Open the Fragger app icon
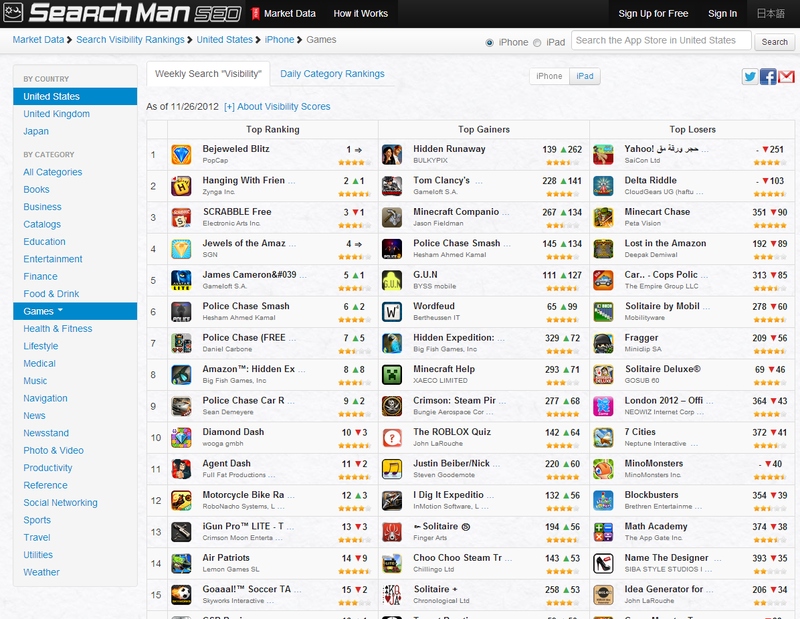This screenshot has width=800, height=619. pos(603,343)
